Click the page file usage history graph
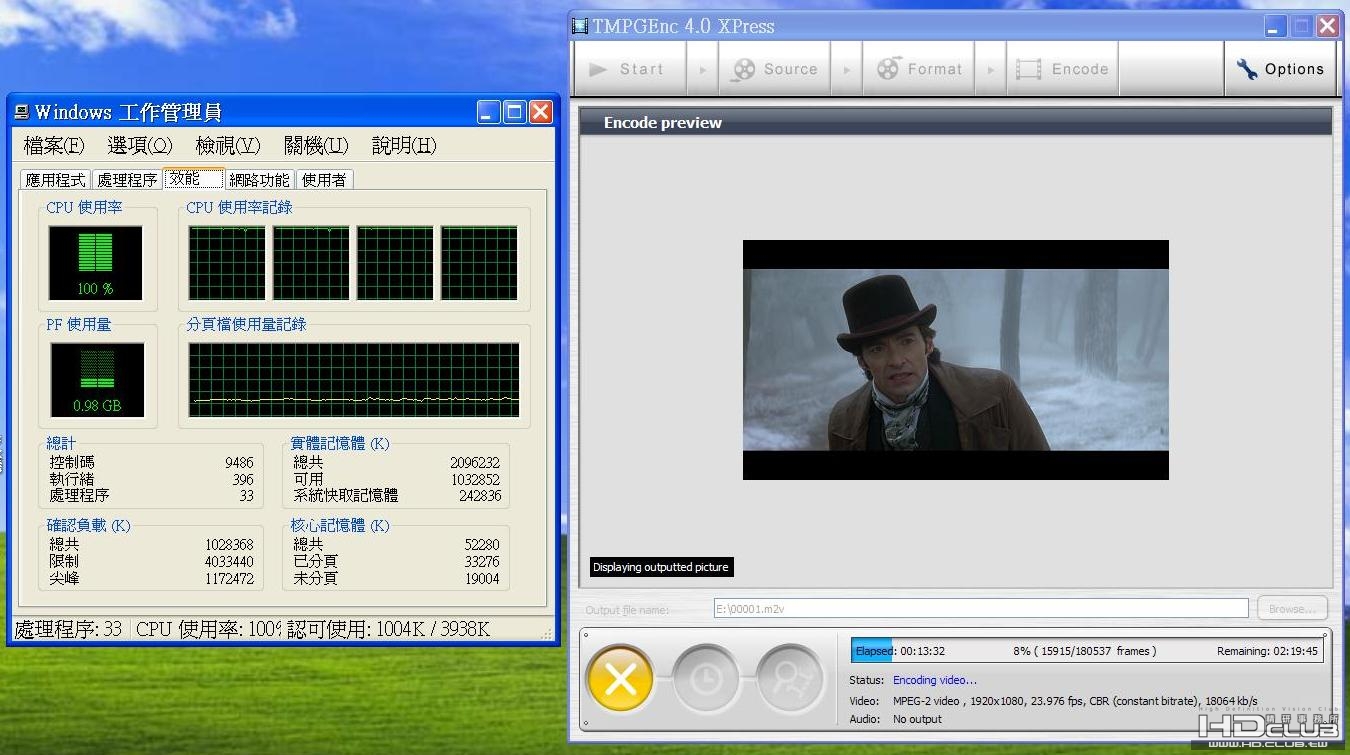Image resolution: width=1350 pixels, height=755 pixels. coord(354,380)
